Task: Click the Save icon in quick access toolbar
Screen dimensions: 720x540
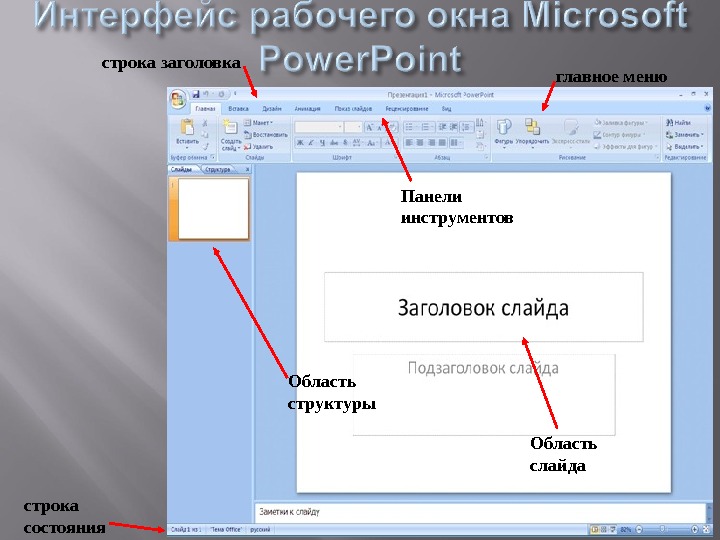Action: [x=196, y=94]
